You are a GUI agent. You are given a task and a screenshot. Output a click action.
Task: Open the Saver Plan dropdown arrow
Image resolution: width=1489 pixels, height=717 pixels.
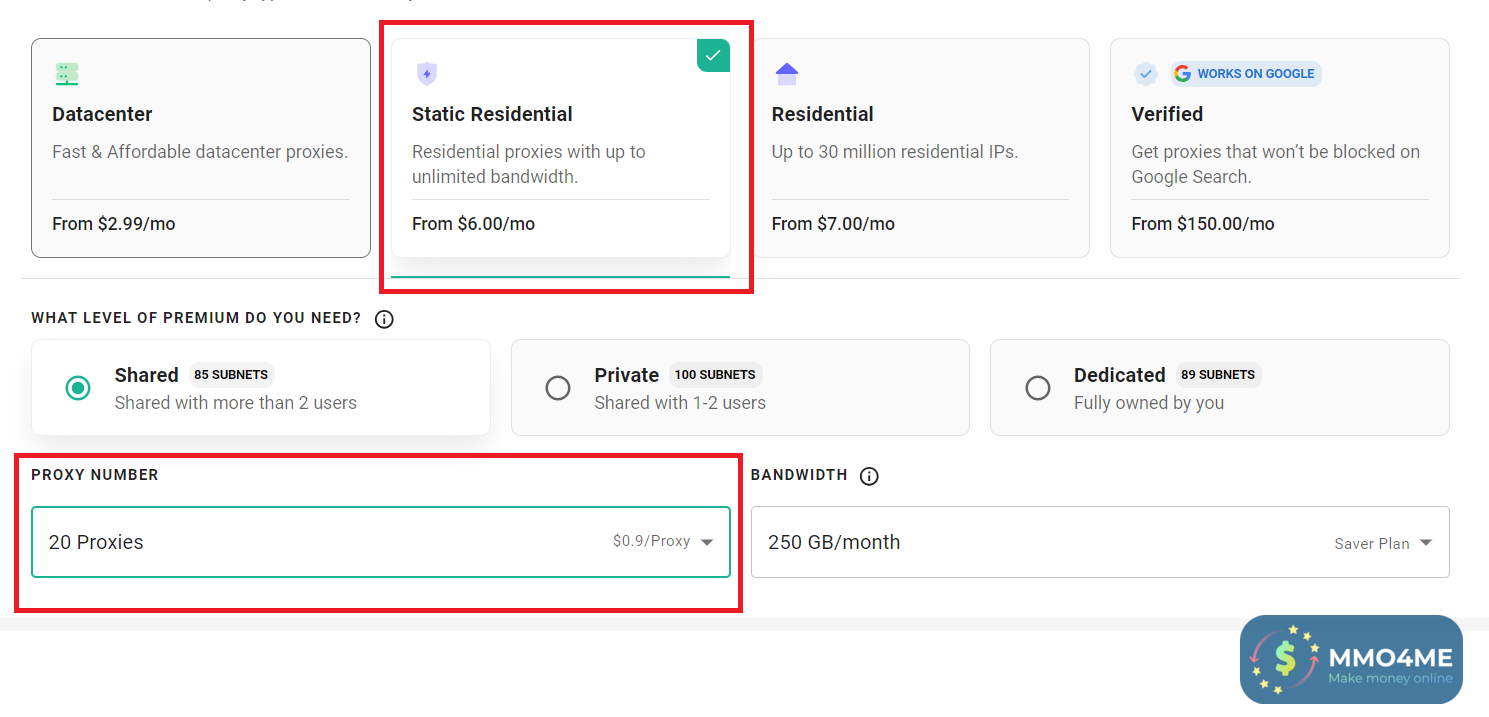1426,543
